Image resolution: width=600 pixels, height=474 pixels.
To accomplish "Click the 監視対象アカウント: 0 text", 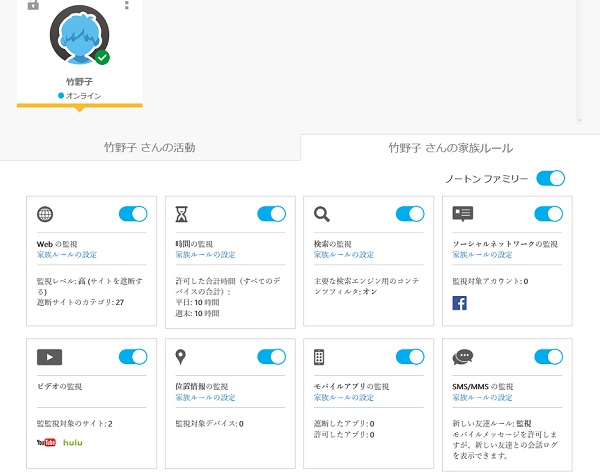I will (490, 281).
